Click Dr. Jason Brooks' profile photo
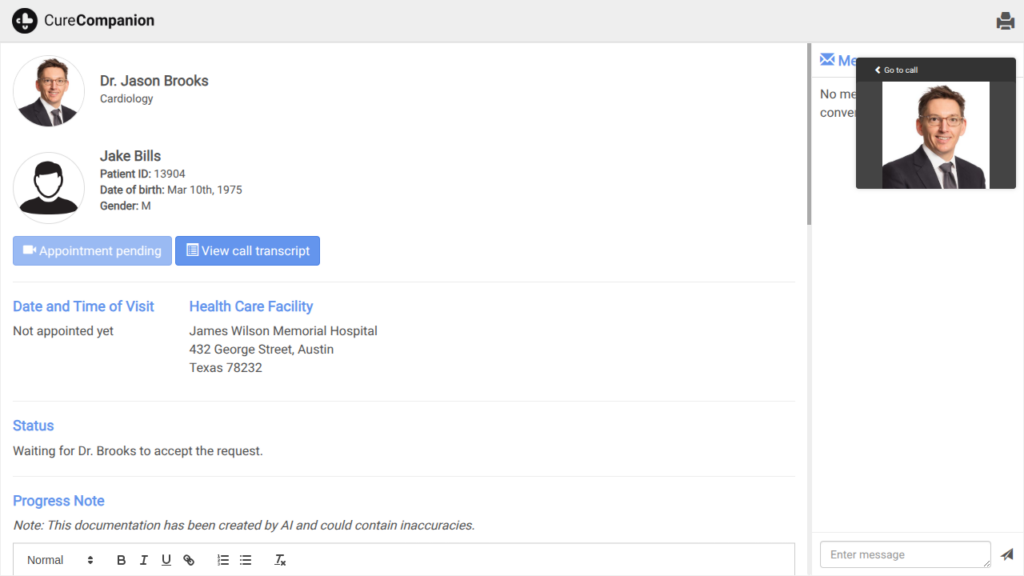1024x576 pixels. click(49, 91)
